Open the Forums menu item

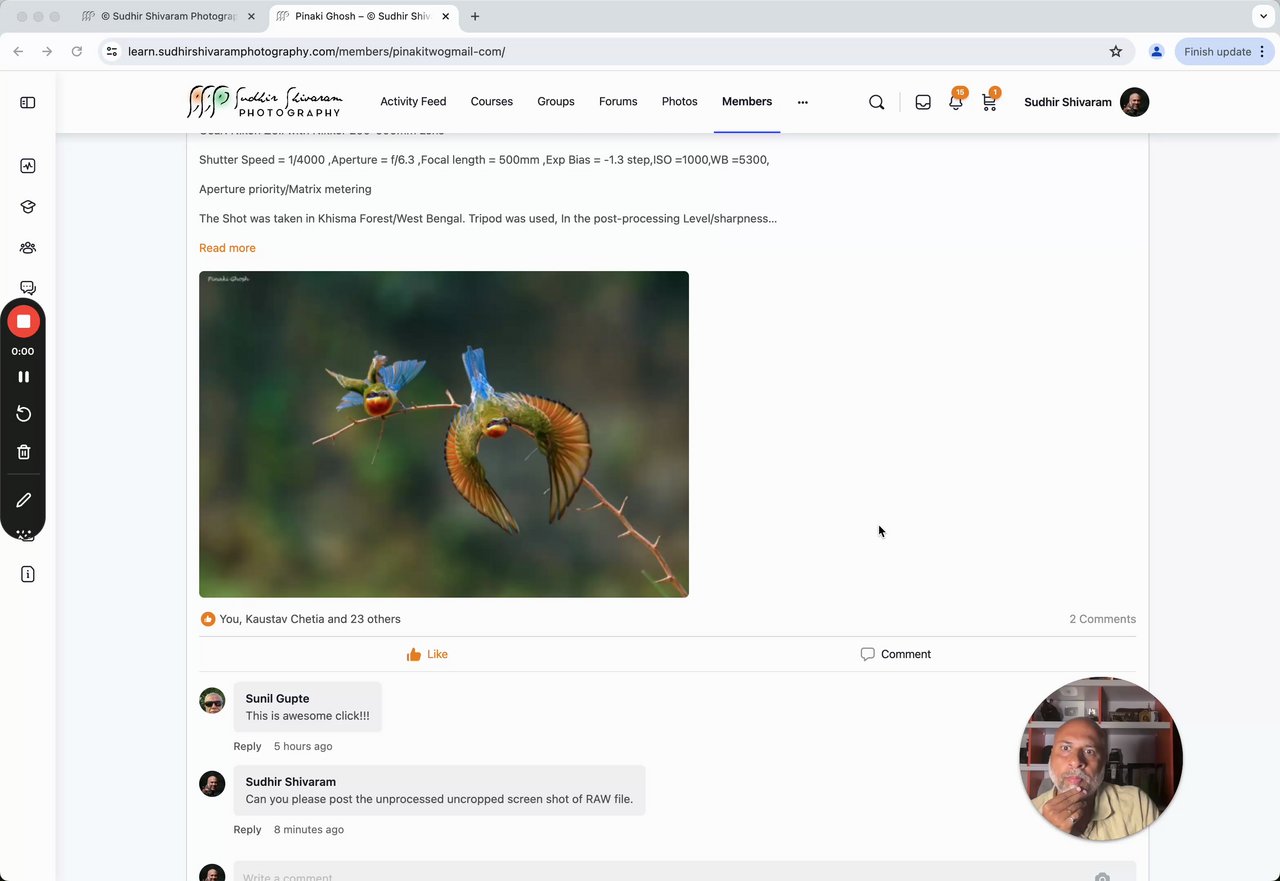[x=618, y=102]
